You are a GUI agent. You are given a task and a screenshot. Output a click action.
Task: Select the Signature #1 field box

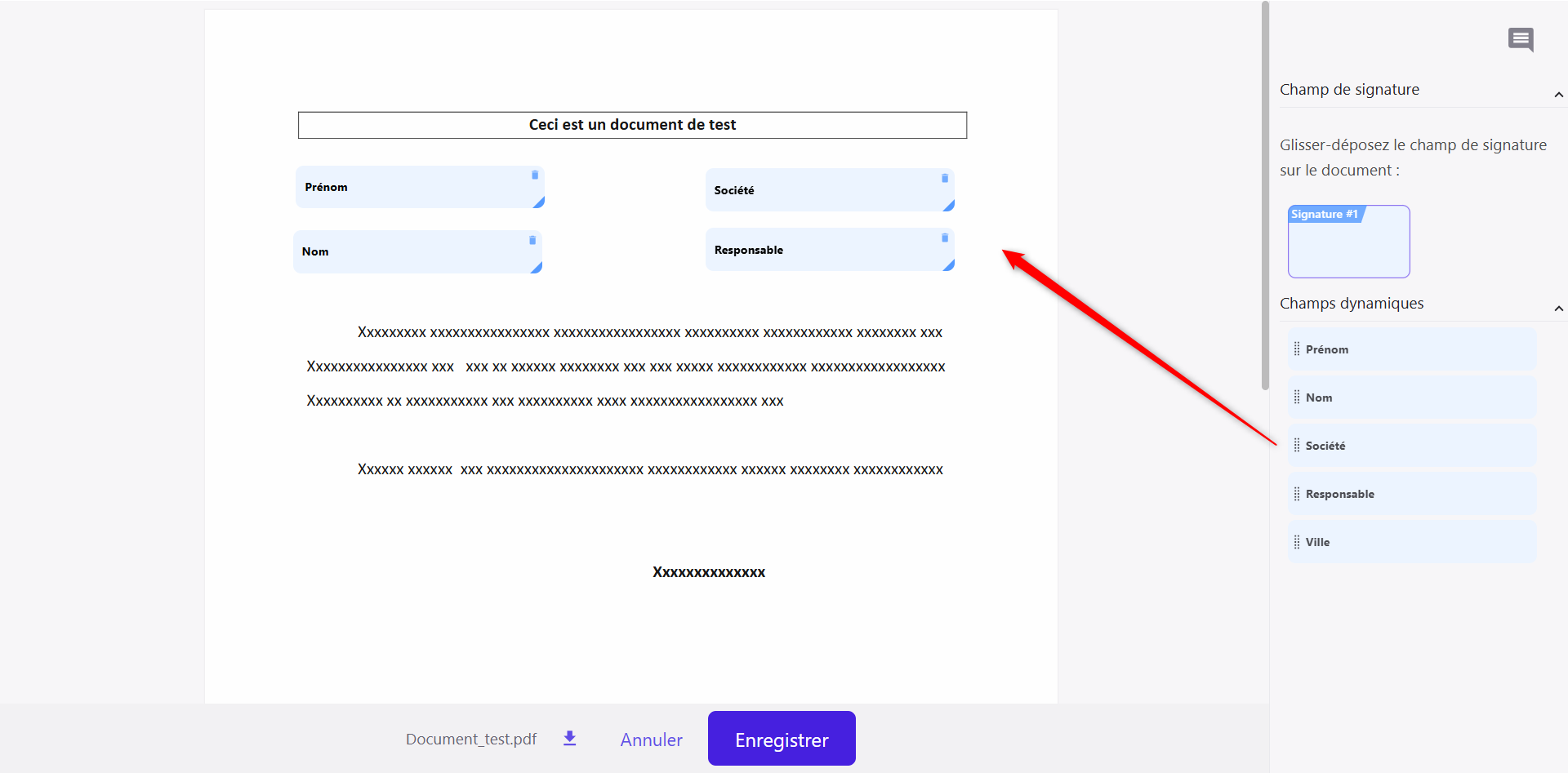tap(1348, 242)
